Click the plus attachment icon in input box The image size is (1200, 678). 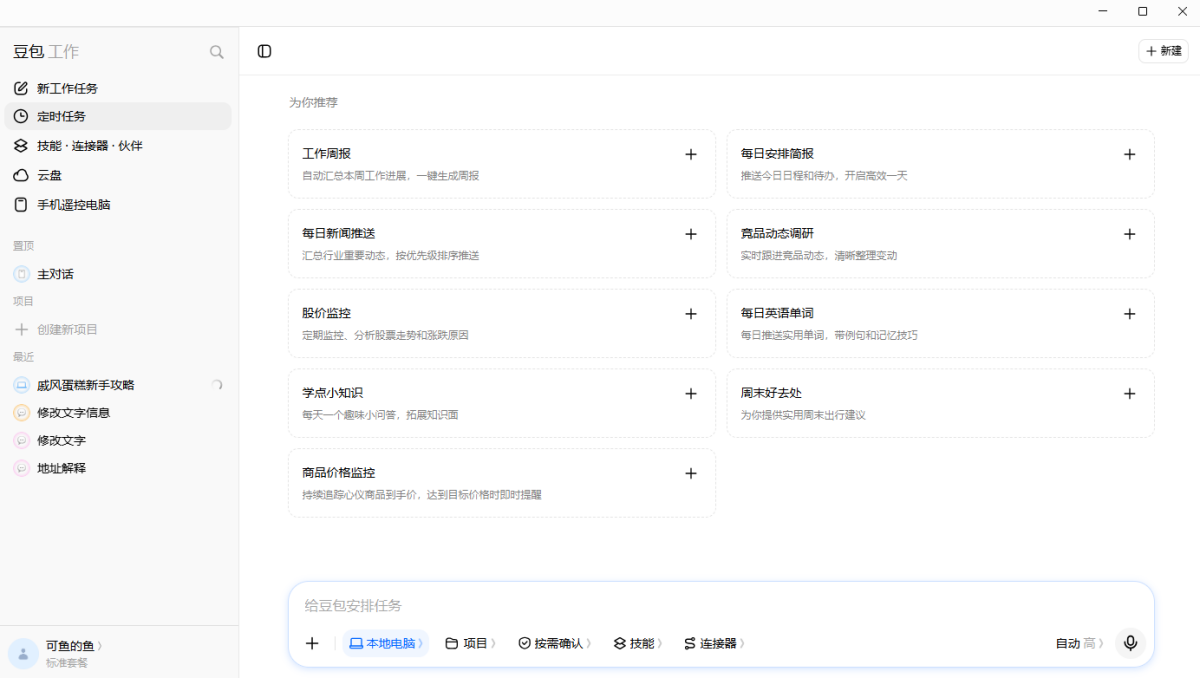[312, 643]
